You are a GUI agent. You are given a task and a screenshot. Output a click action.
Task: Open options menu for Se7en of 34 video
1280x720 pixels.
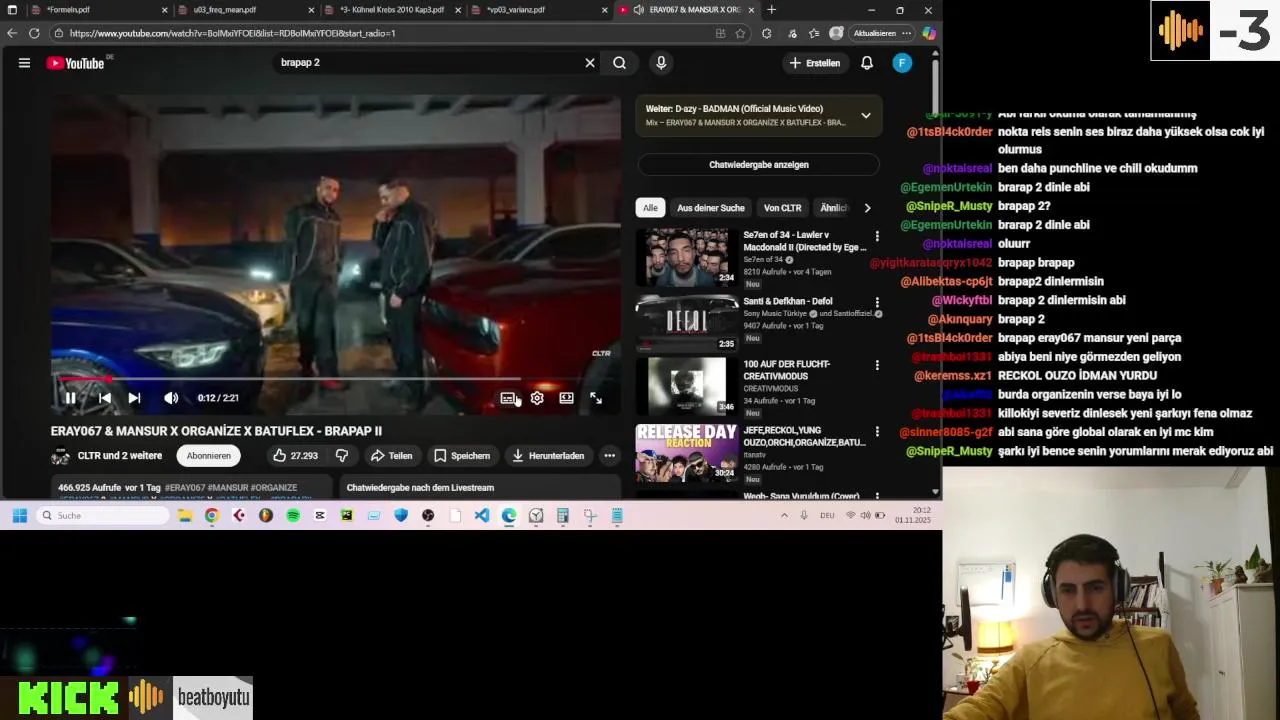(x=877, y=237)
